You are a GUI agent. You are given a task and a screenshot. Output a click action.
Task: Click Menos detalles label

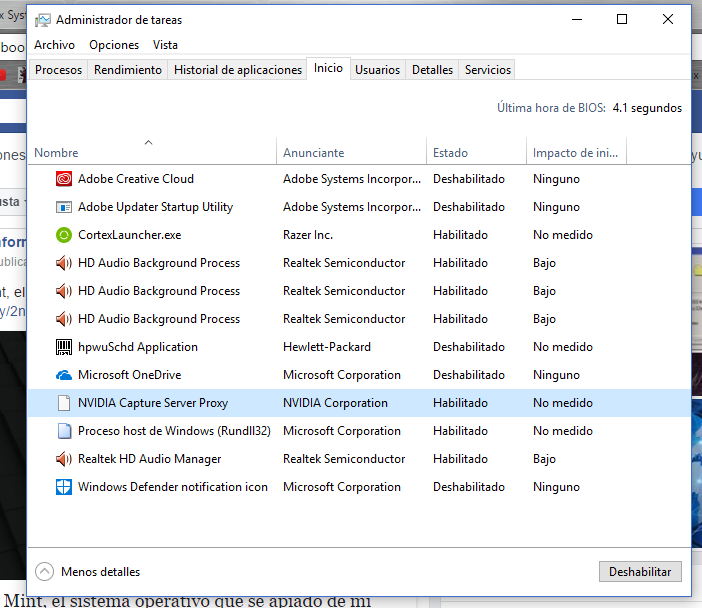coord(100,572)
